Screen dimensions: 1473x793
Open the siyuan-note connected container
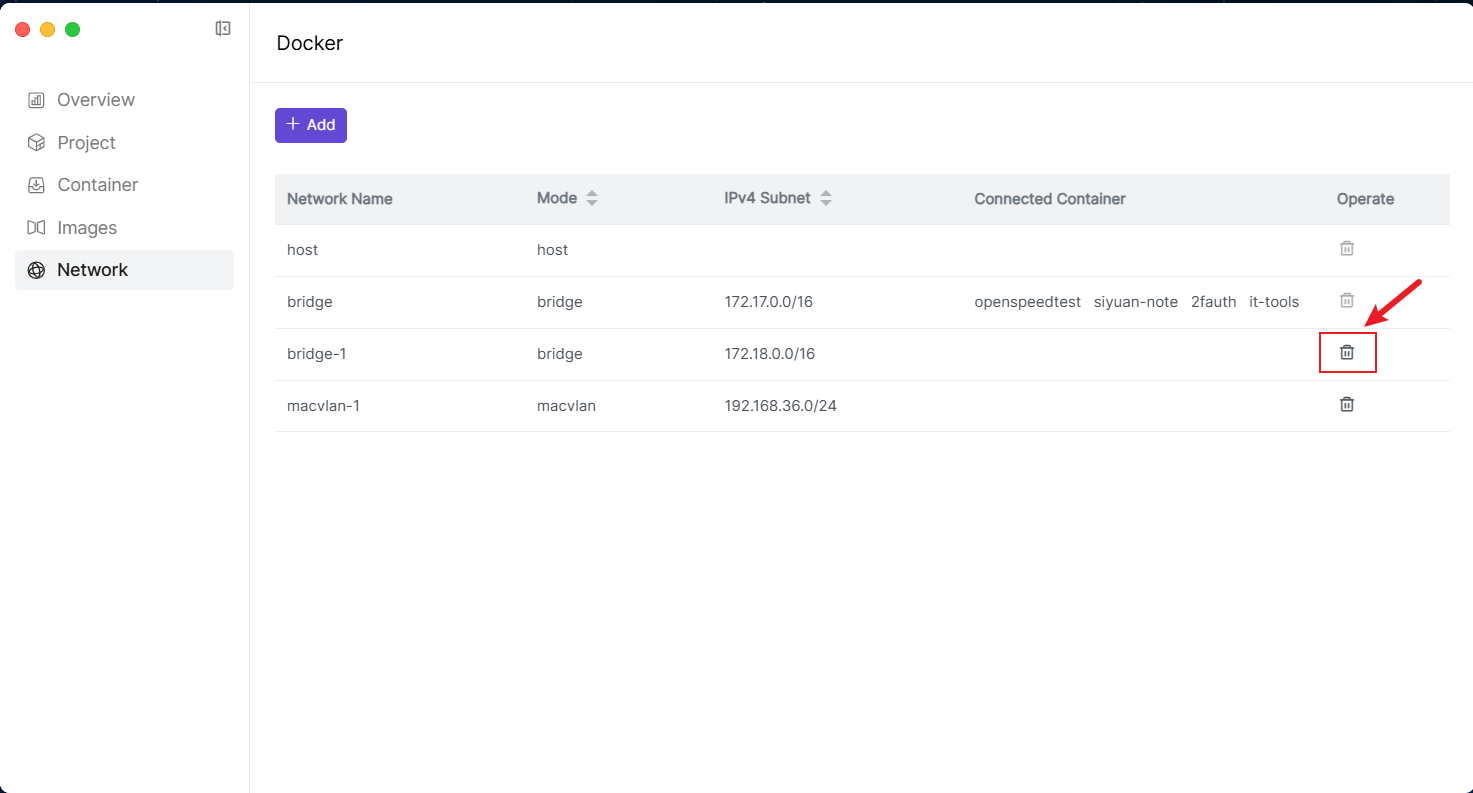(x=1135, y=302)
